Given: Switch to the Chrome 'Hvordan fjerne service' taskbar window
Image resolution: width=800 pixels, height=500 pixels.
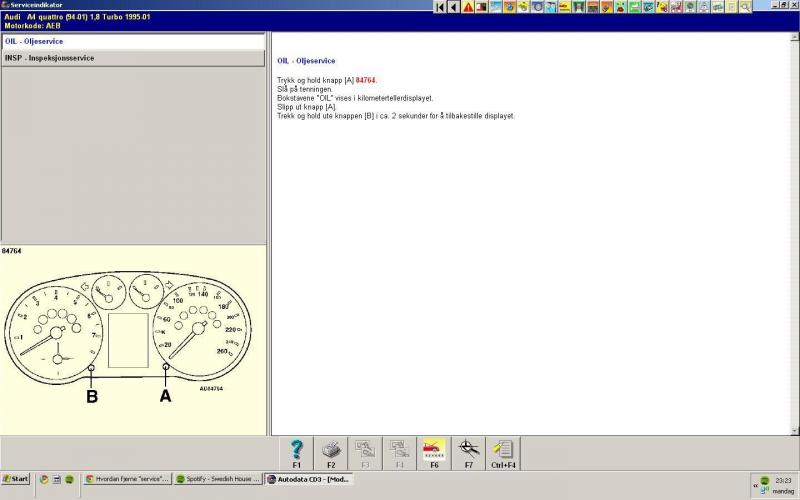Looking at the screenshot, I should coord(127,479).
